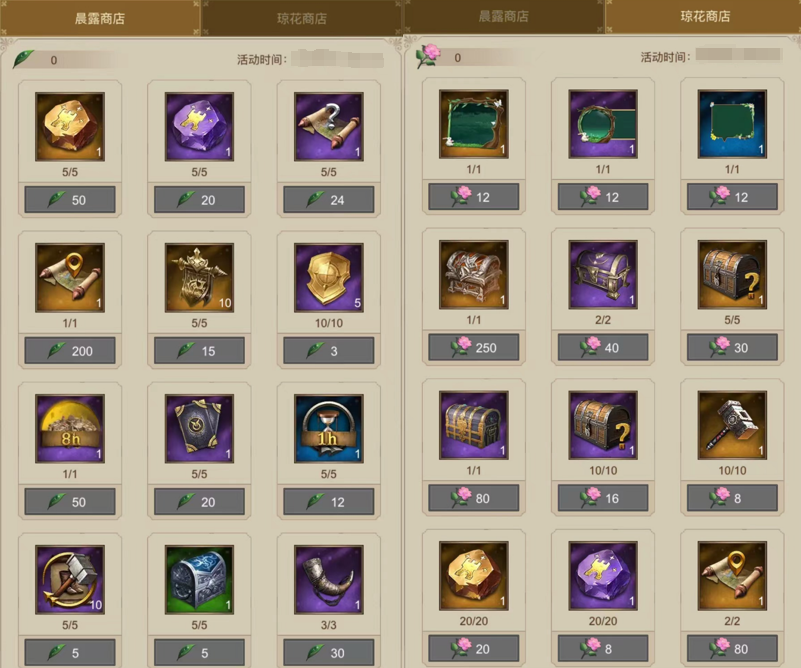Buy the map scroll for 200 leaves
The width and height of the screenshot is (801, 668).
click(70, 351)
